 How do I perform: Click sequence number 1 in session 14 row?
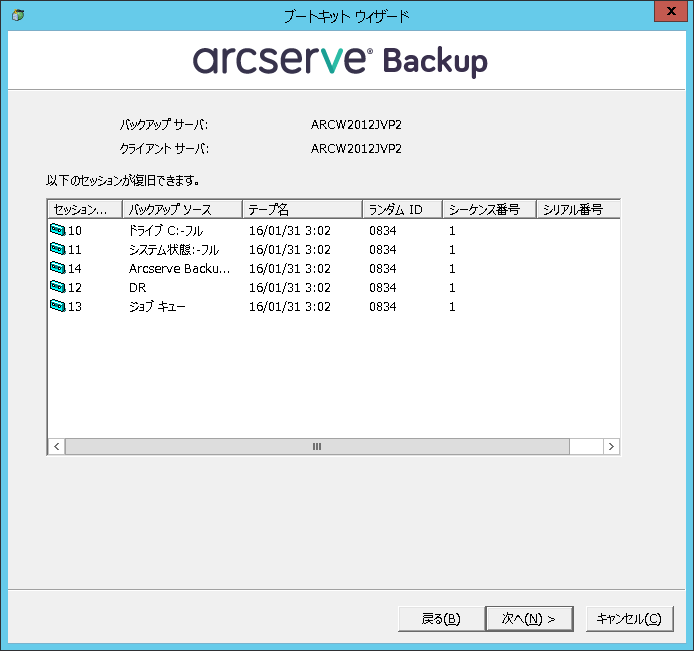tap(452, 269)
